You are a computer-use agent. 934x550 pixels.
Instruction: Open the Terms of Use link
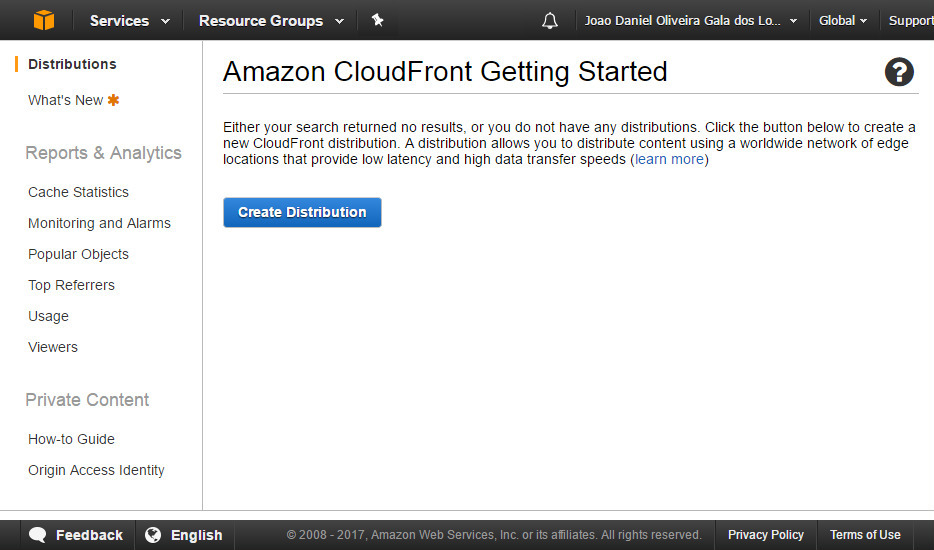(865, 535)
